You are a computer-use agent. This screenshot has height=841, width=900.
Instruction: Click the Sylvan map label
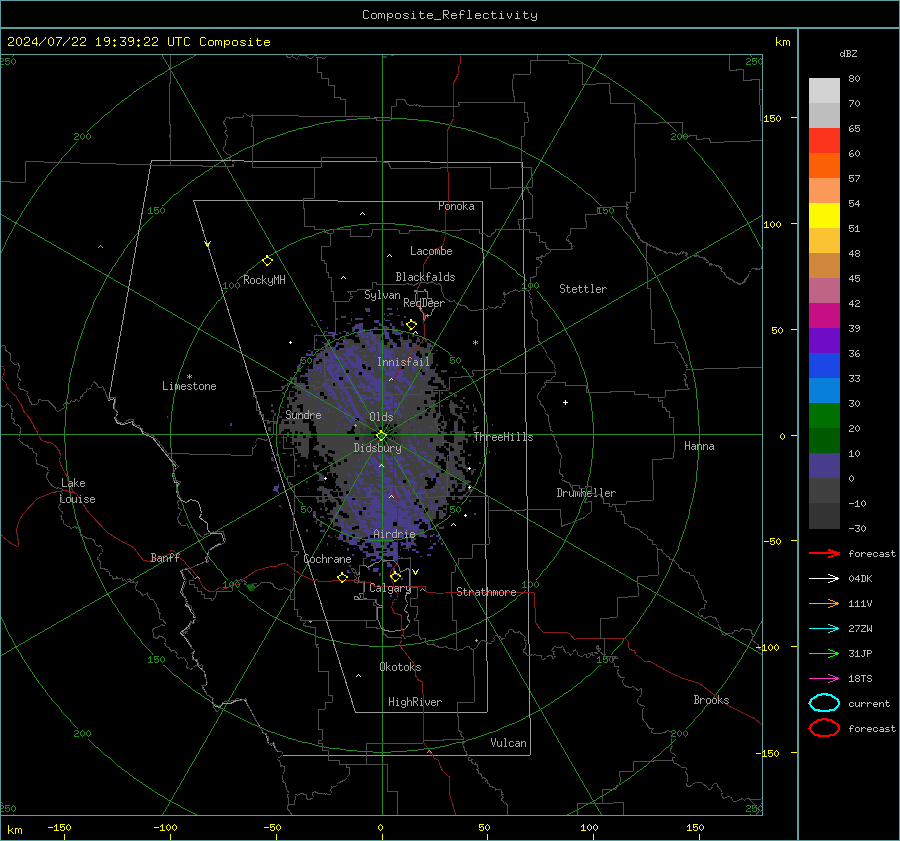point(382,295)
